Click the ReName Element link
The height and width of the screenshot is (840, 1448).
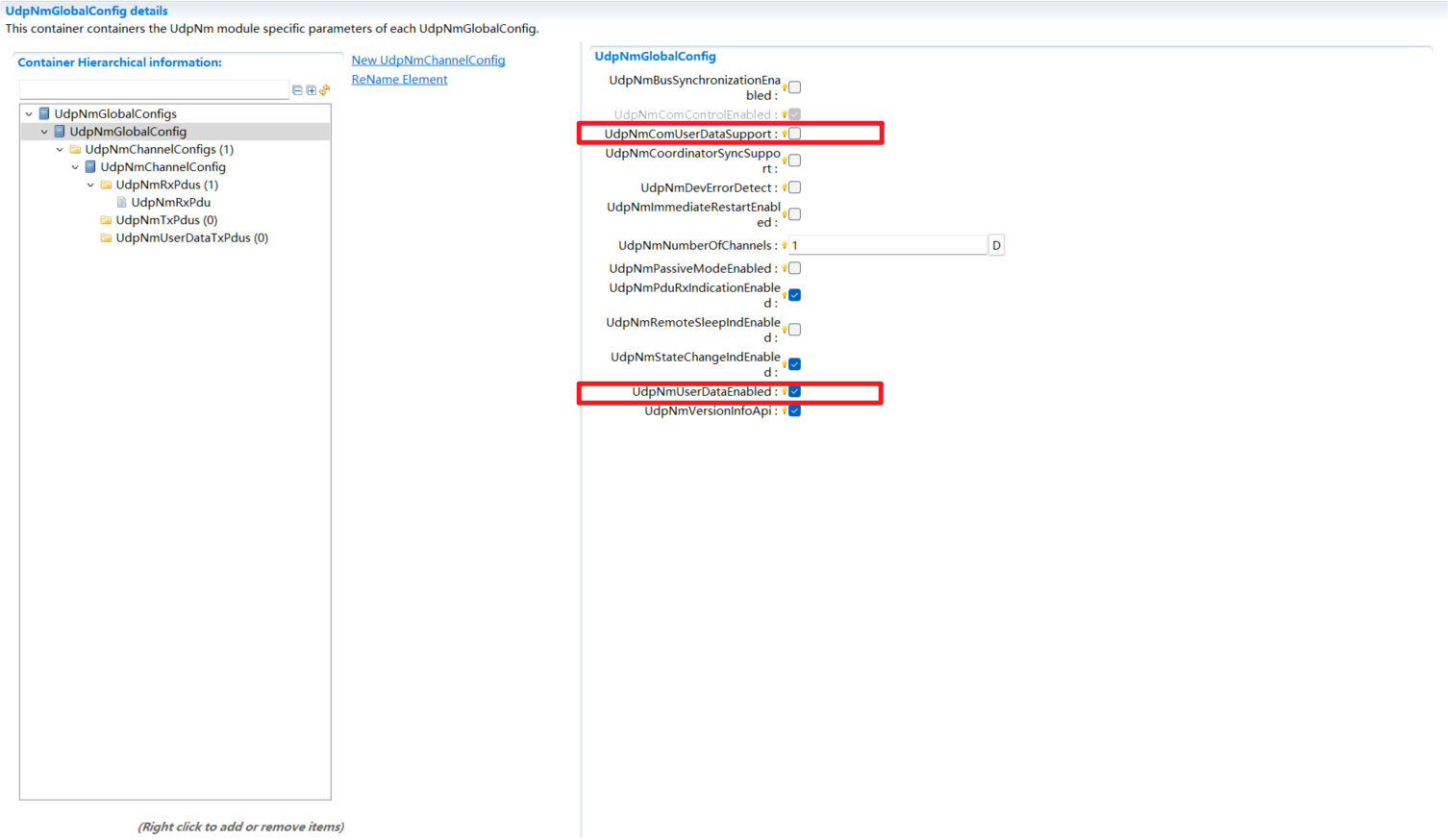click(399, 80)
